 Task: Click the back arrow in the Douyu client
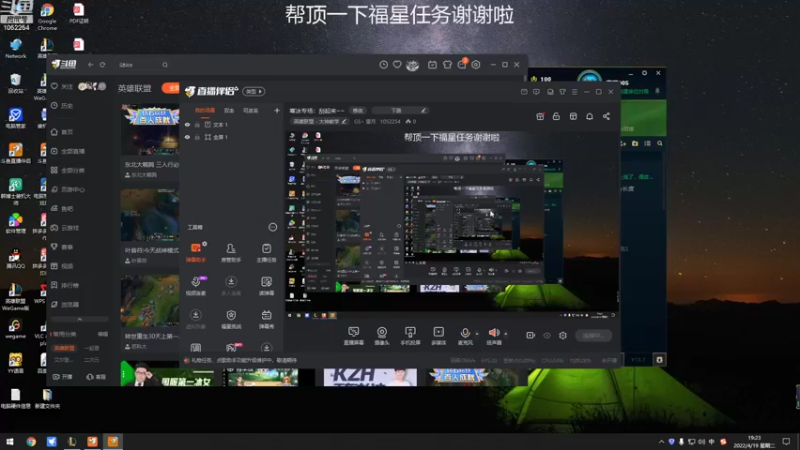coord(90,65)
